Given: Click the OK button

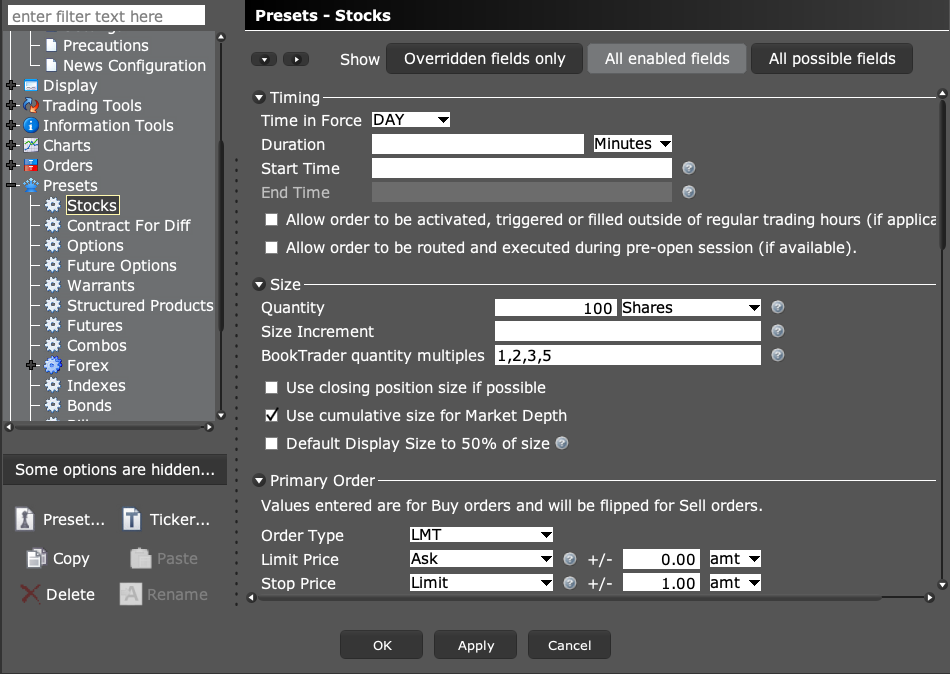Looking at the screenshot, I should coord(382,645).
